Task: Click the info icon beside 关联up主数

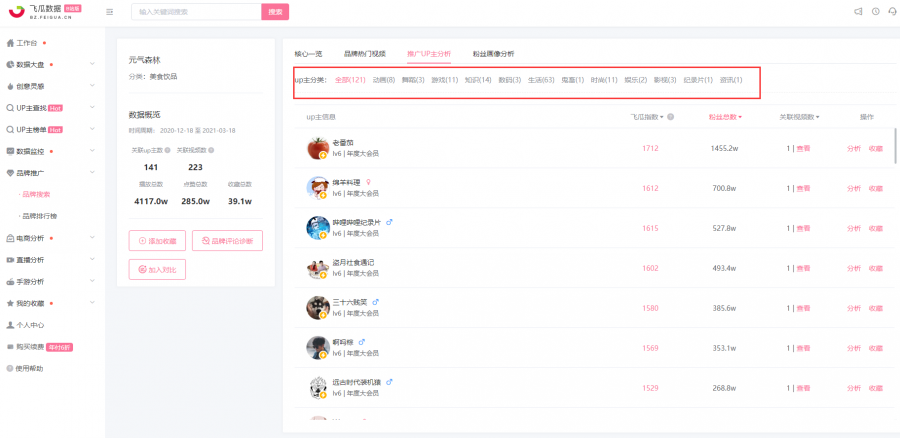Action: pos(168,150)
